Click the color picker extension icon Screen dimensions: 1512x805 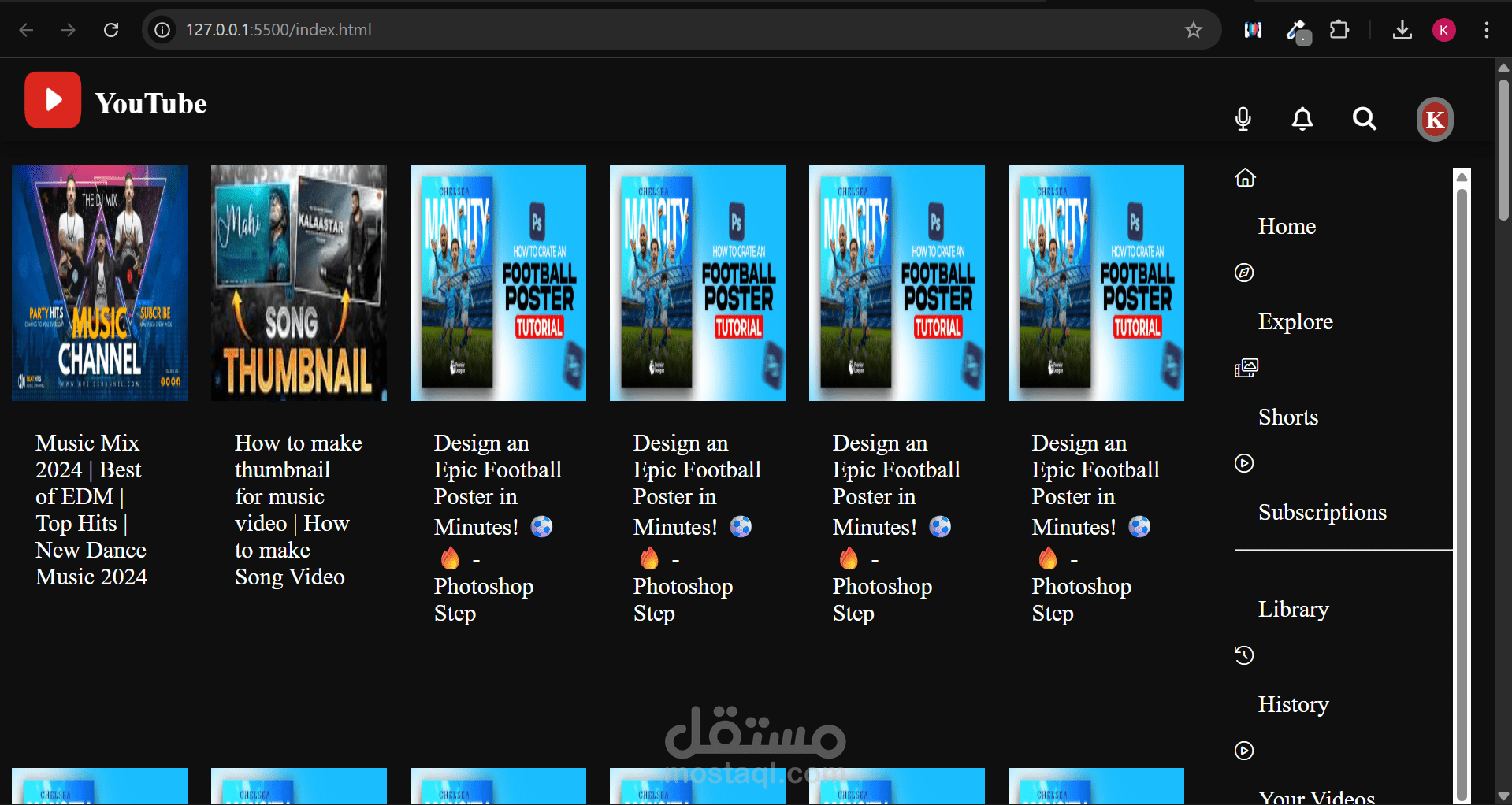(x=1298, y=32)
